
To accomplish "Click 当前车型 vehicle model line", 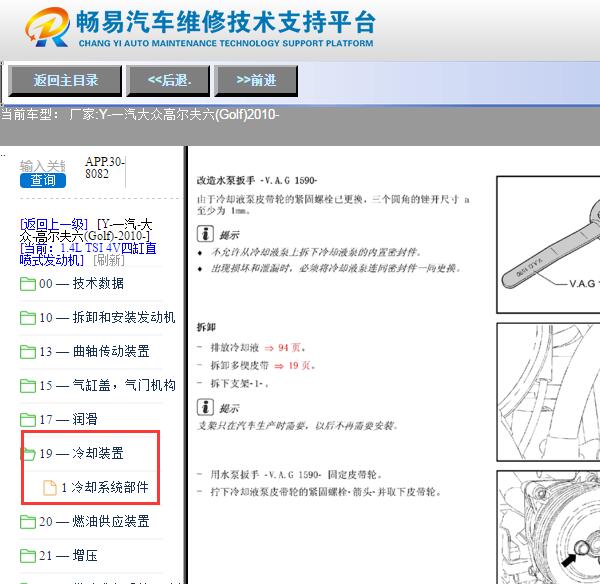I will [x=140, y=114].
